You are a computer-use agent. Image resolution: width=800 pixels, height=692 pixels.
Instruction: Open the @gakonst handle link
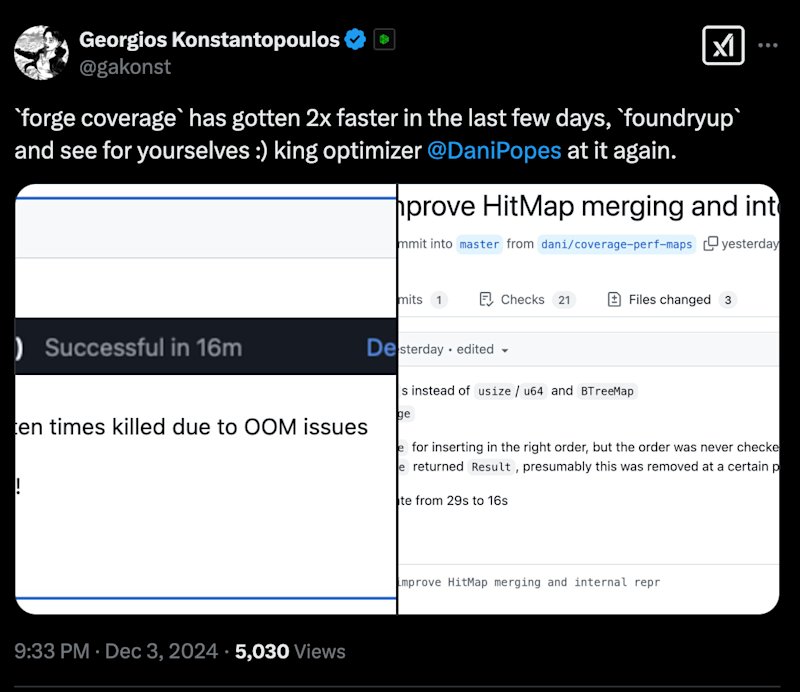125,67
